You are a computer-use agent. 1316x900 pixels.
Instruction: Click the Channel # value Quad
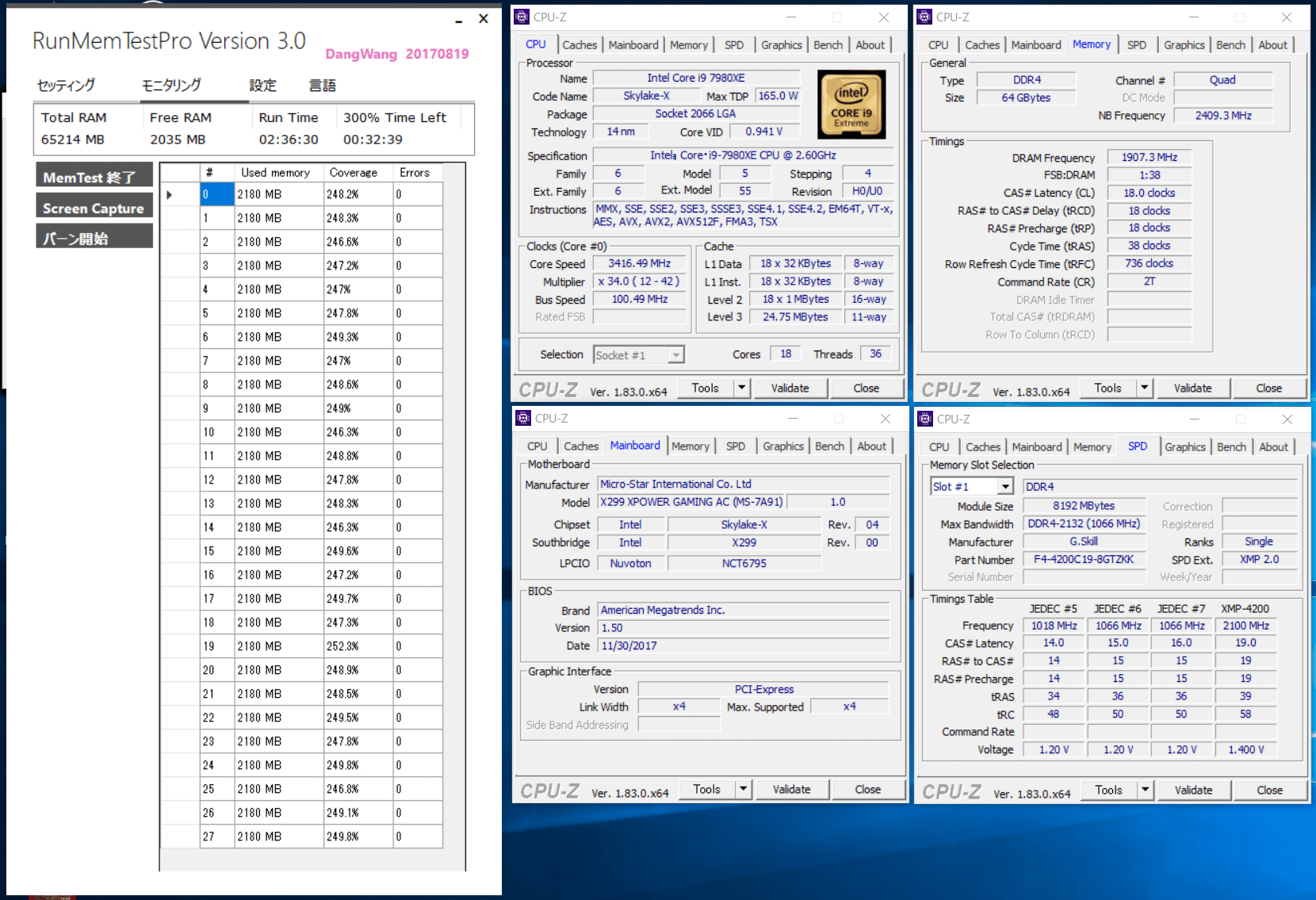pos(1222,79)
